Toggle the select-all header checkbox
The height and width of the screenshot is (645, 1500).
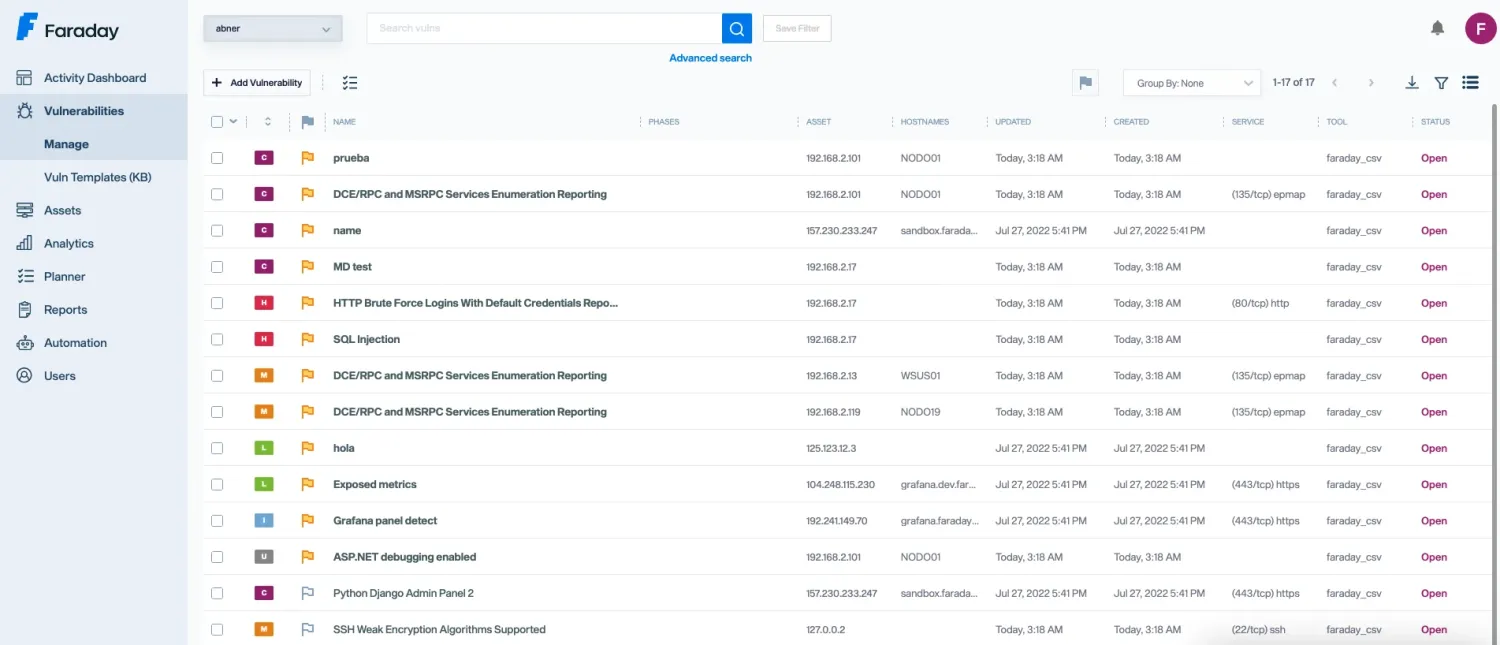tap(217, 122)
